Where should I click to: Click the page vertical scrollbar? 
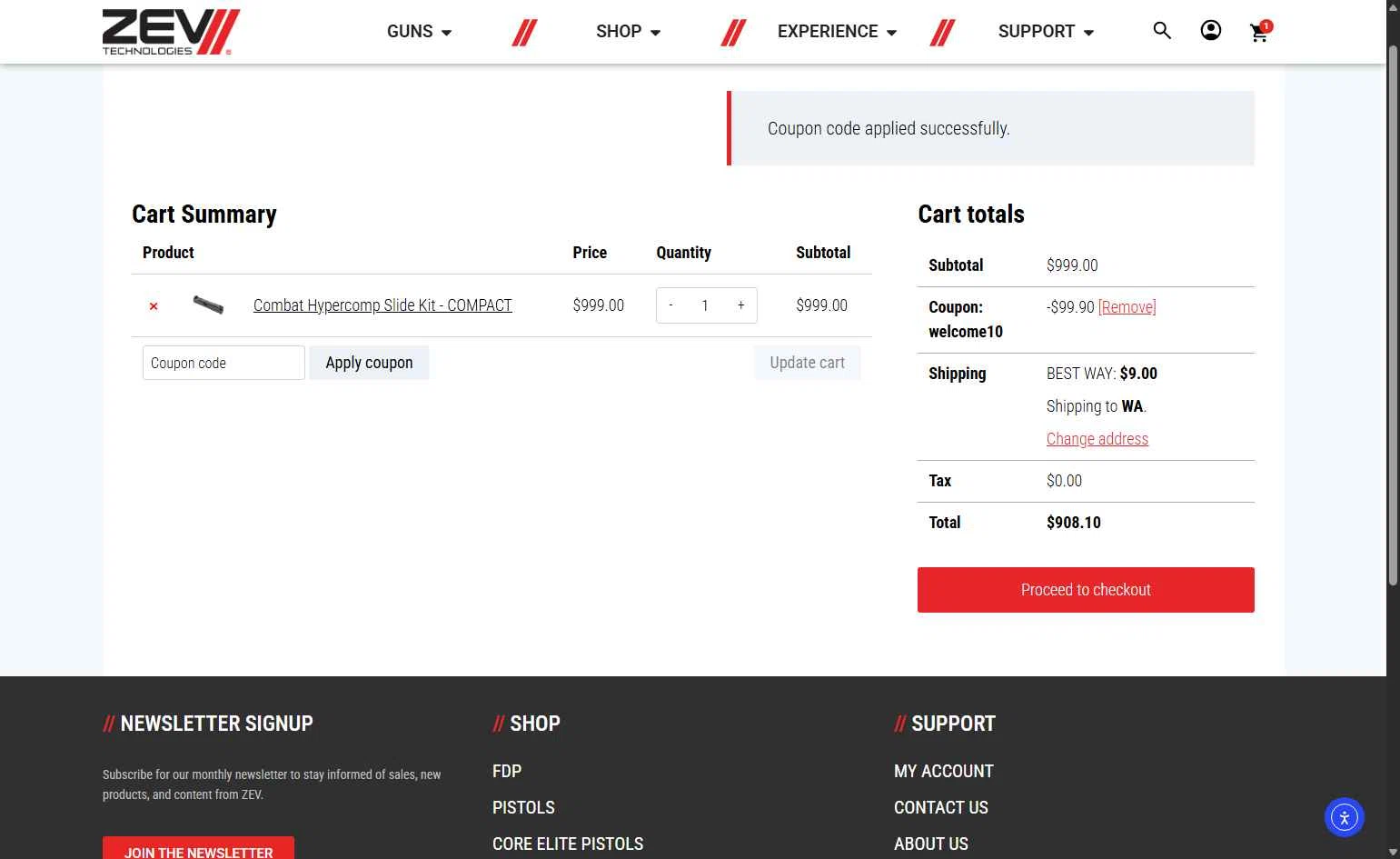tap(1393, 314)
